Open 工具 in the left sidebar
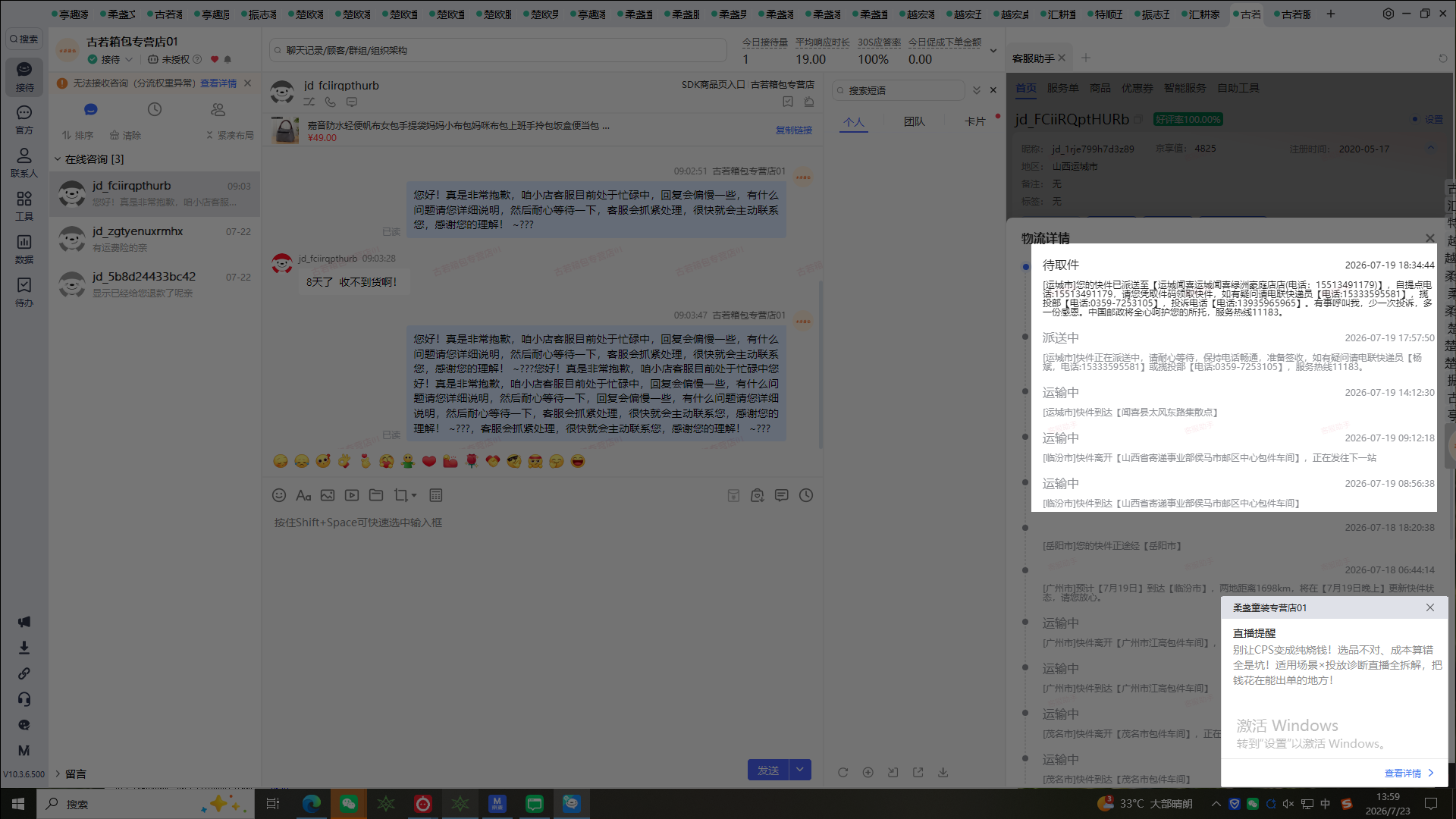The image size is (1456, 819). pos(24,206)
